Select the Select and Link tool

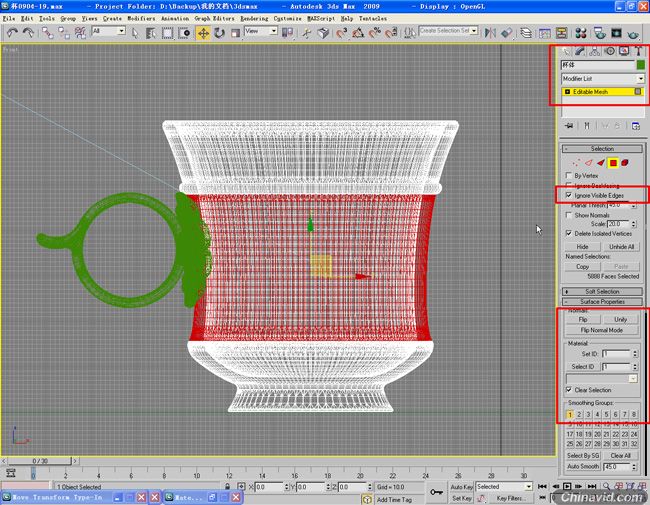(47, 33)
